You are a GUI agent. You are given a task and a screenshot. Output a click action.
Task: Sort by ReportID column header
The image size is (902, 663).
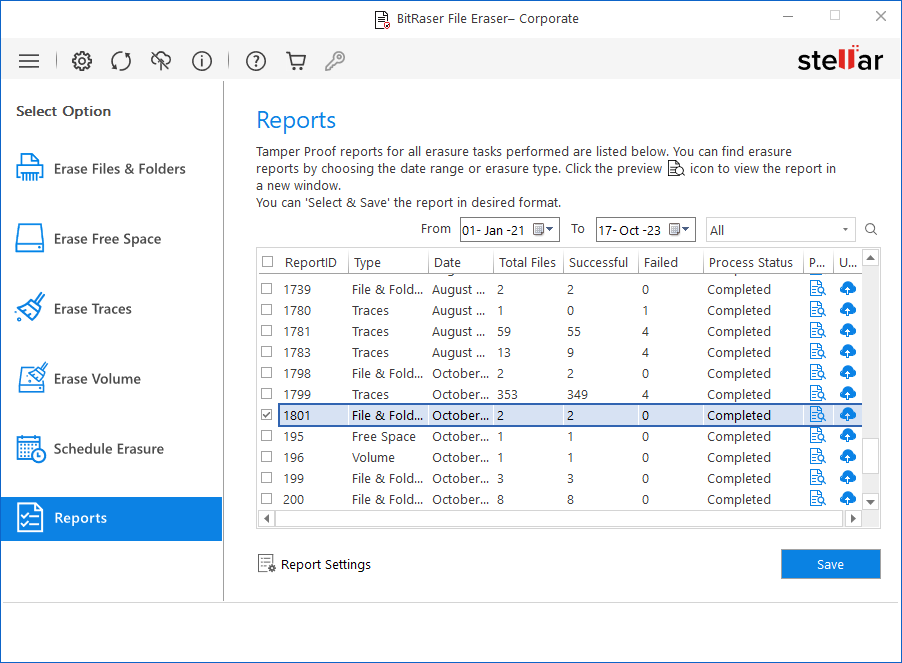(311, 262)
